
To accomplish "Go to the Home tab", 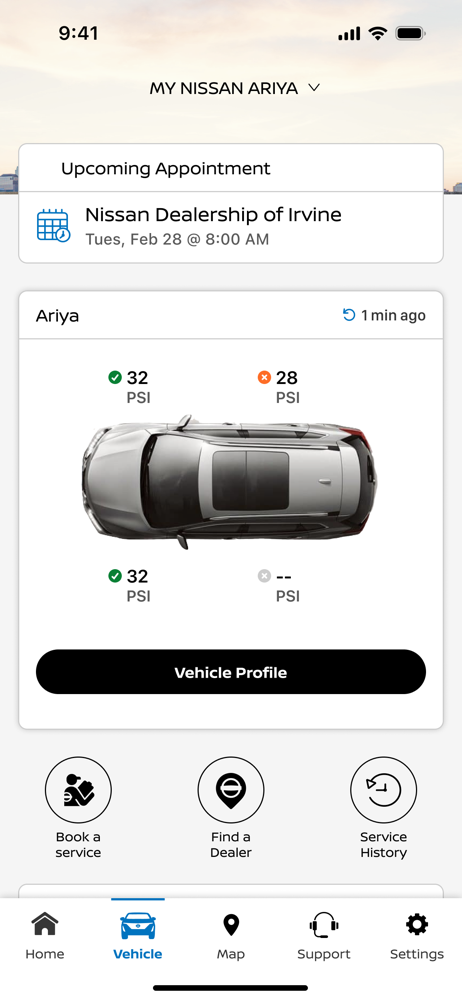I will point(45,936).
